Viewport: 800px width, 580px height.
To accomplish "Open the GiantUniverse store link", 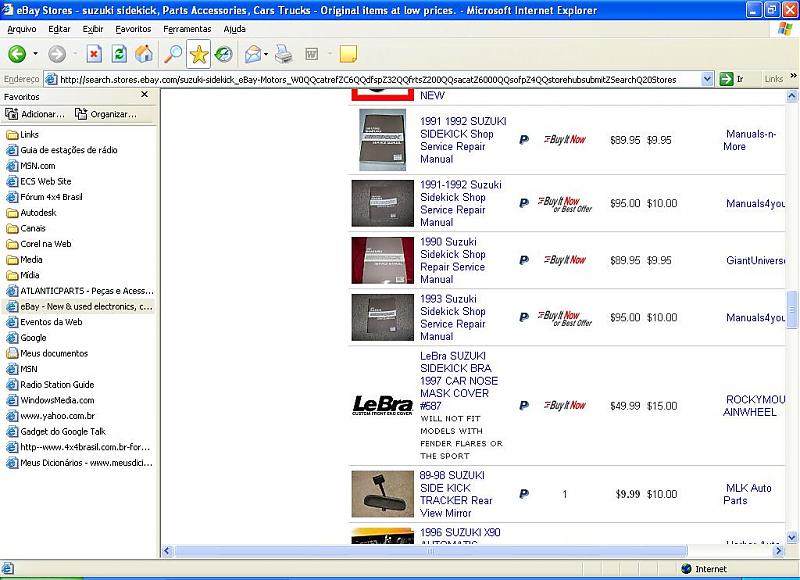I will coord(755,260).
